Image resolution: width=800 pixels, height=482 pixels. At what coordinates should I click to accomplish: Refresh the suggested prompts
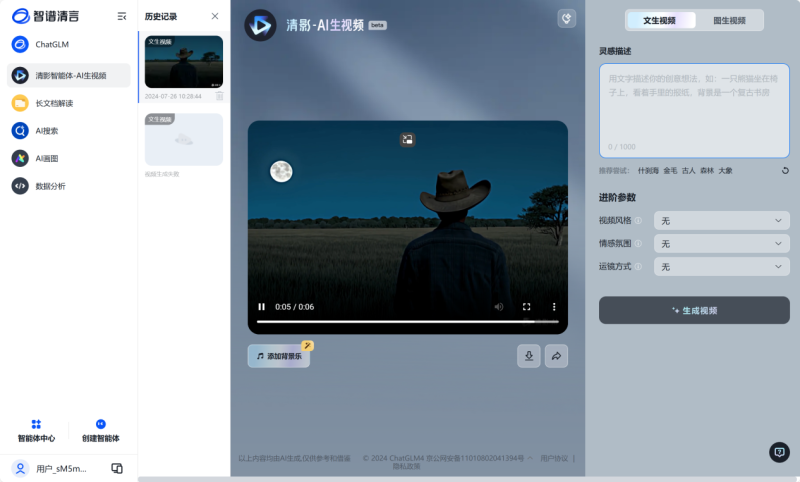click(785, 170)
